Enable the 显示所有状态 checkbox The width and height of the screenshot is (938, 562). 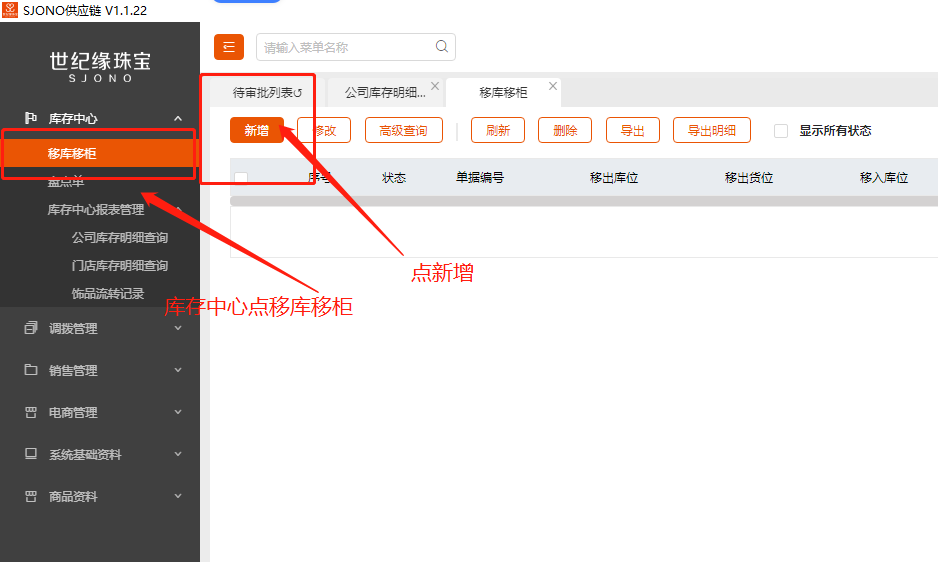click(x=781, y=131)
